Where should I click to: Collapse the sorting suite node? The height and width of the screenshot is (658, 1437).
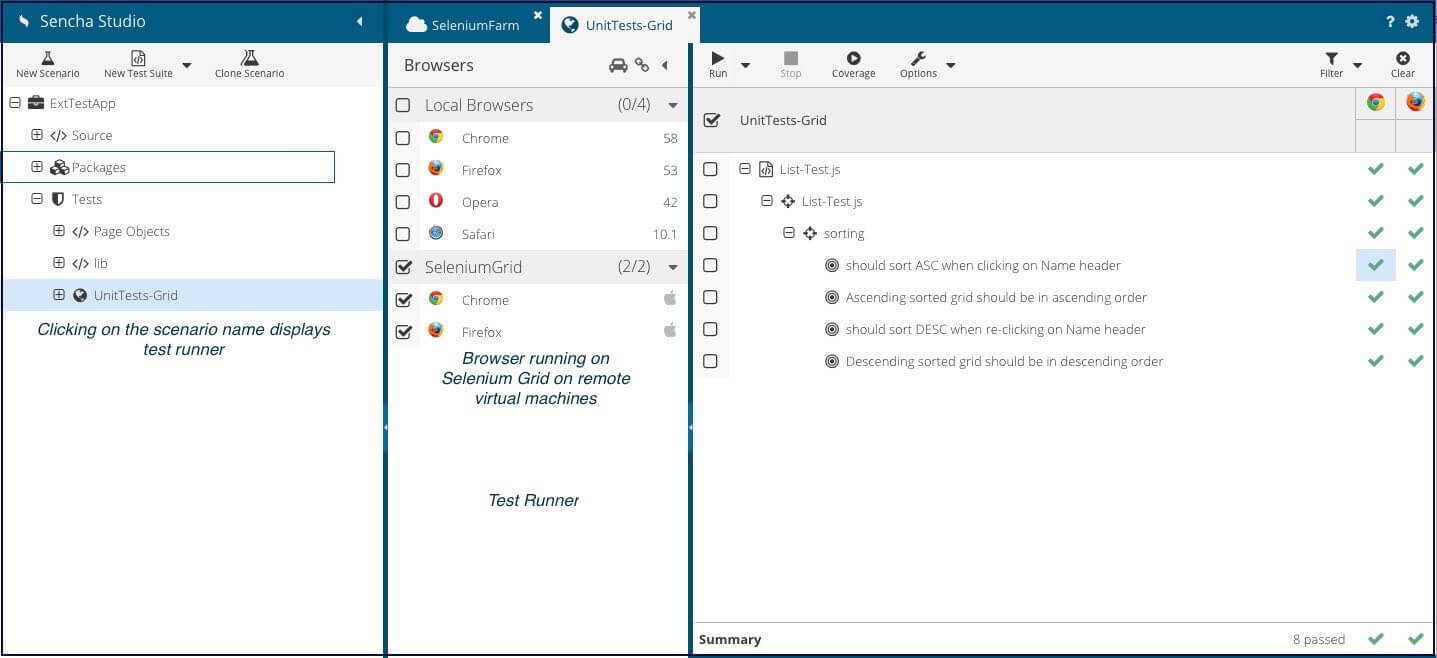(x=789, y=233)
